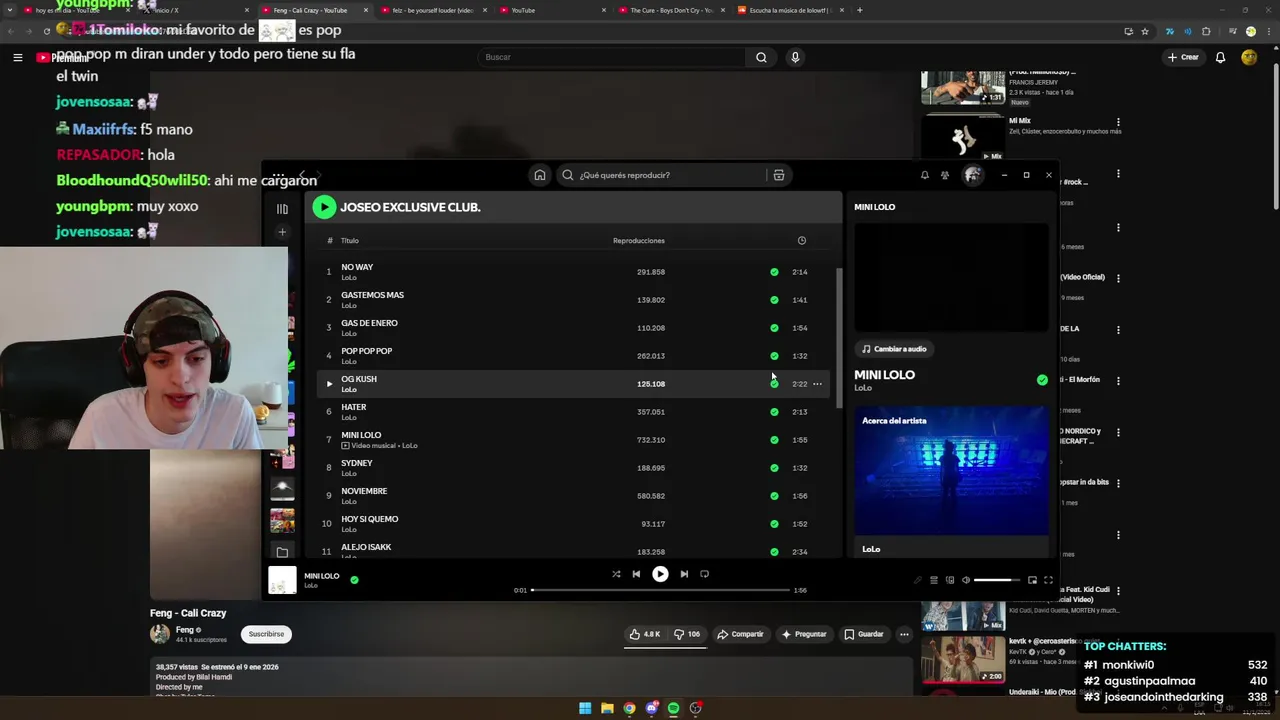Viewport: 1280px width, 720px height.
Task: Open YouTube notifications bell
Action: point(1220,57)
